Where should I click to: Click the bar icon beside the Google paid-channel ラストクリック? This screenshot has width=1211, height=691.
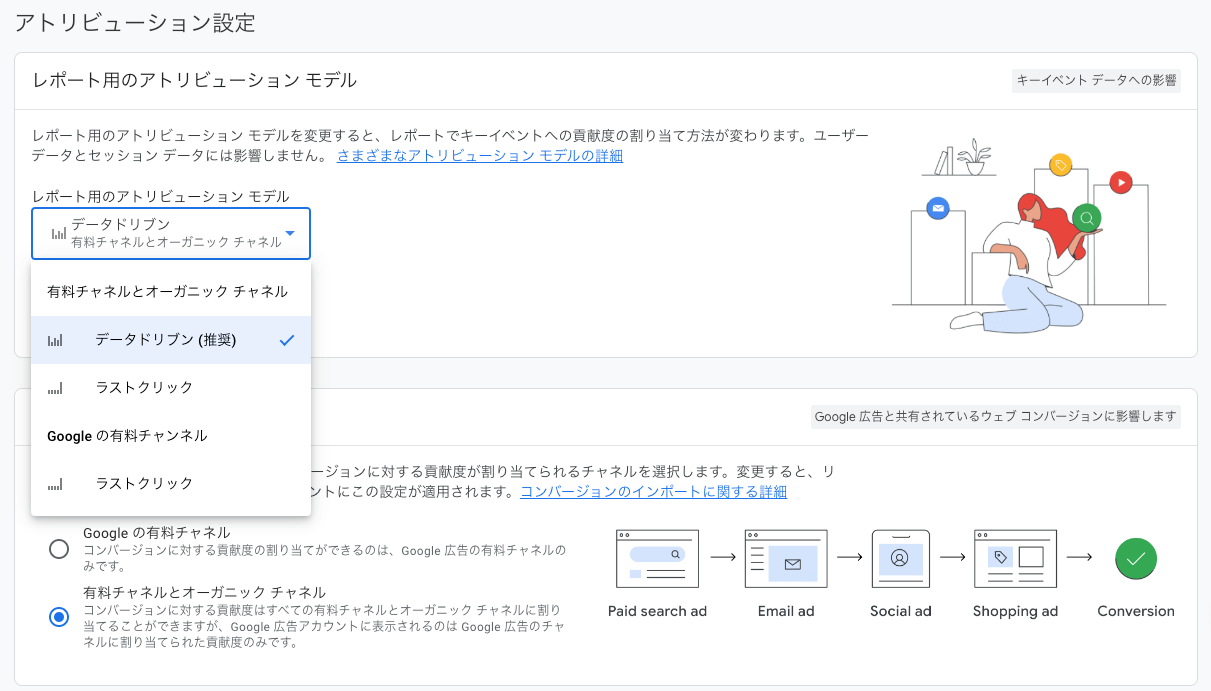pyautogui.click(x=55, y=483)
